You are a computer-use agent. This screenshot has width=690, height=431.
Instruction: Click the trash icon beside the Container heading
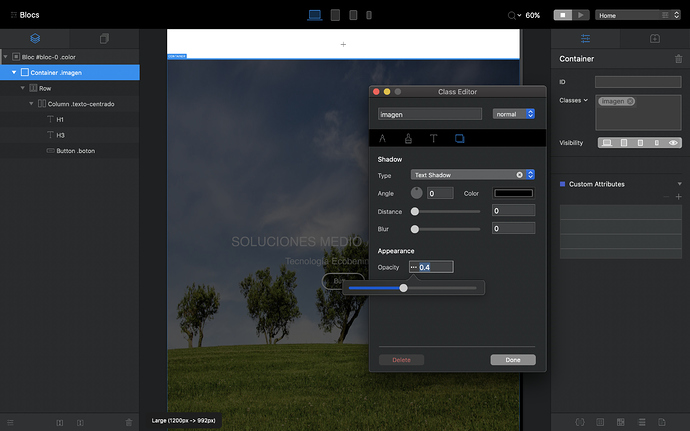tap(679, 59)
